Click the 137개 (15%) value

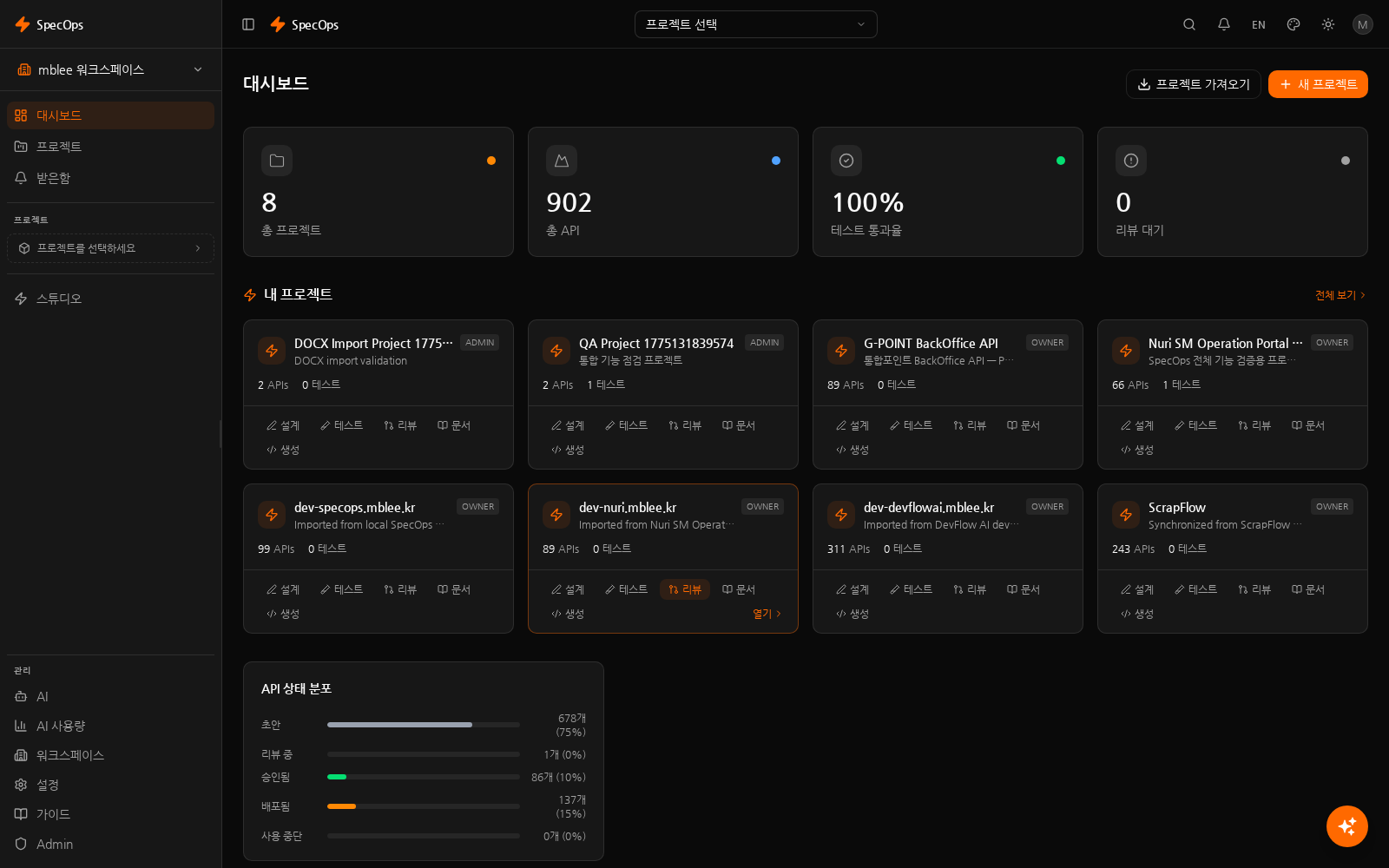click(x=571, y=806)
